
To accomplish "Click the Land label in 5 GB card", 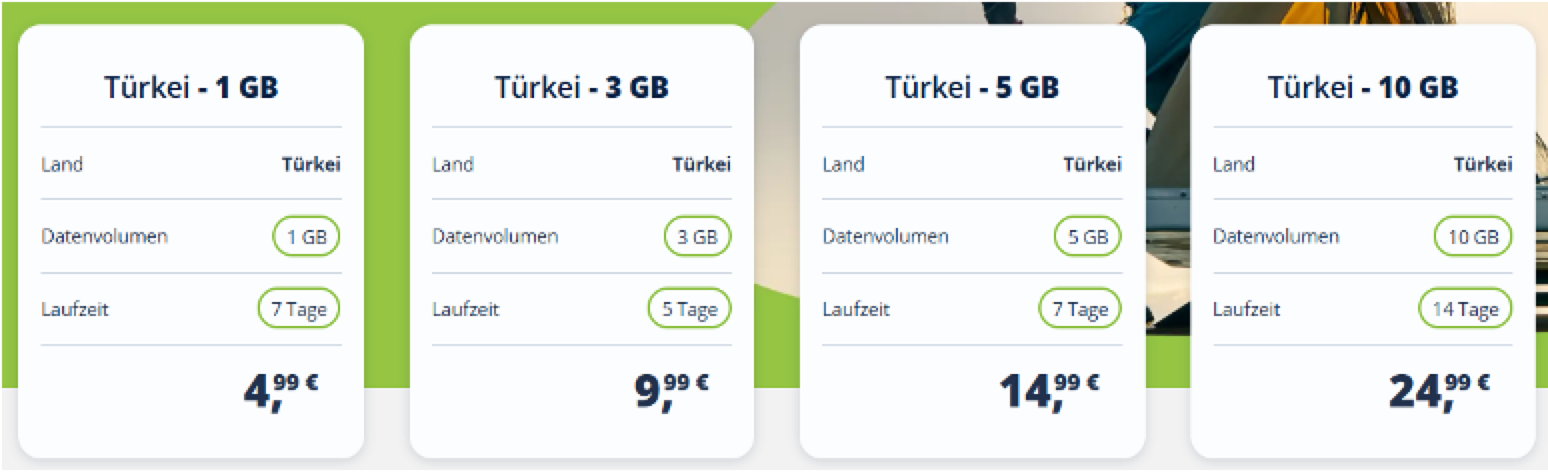I will point(843,164).
